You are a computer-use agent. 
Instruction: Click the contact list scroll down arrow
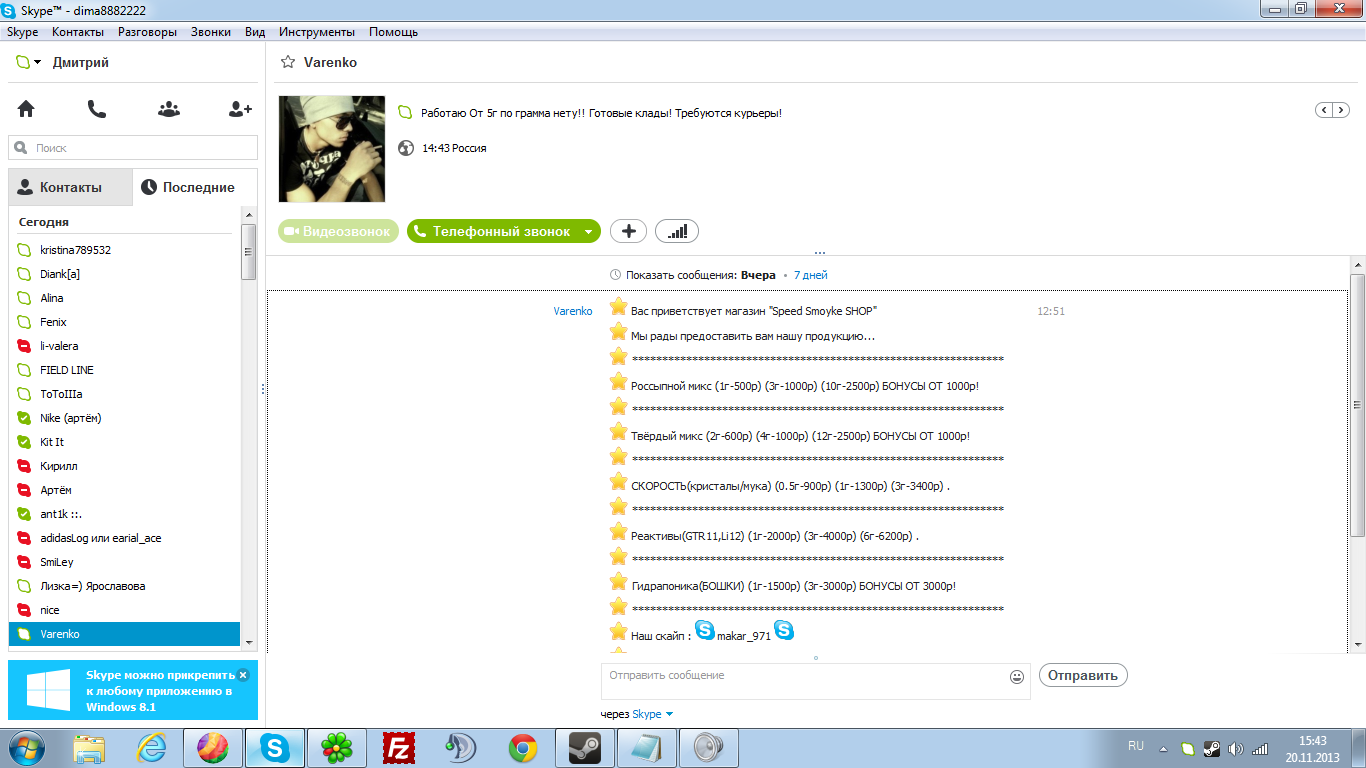248,642
